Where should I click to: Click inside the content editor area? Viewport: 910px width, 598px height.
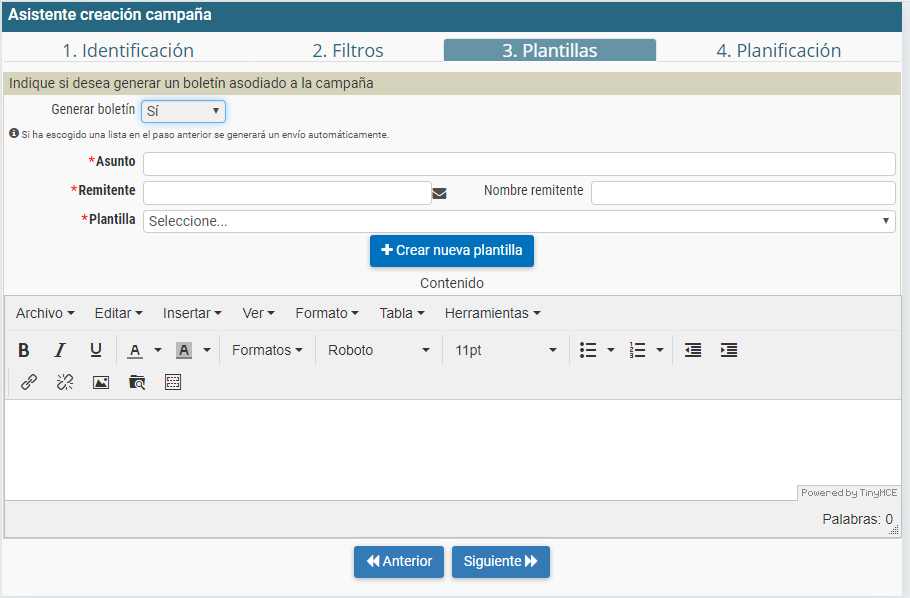[453, 450]
